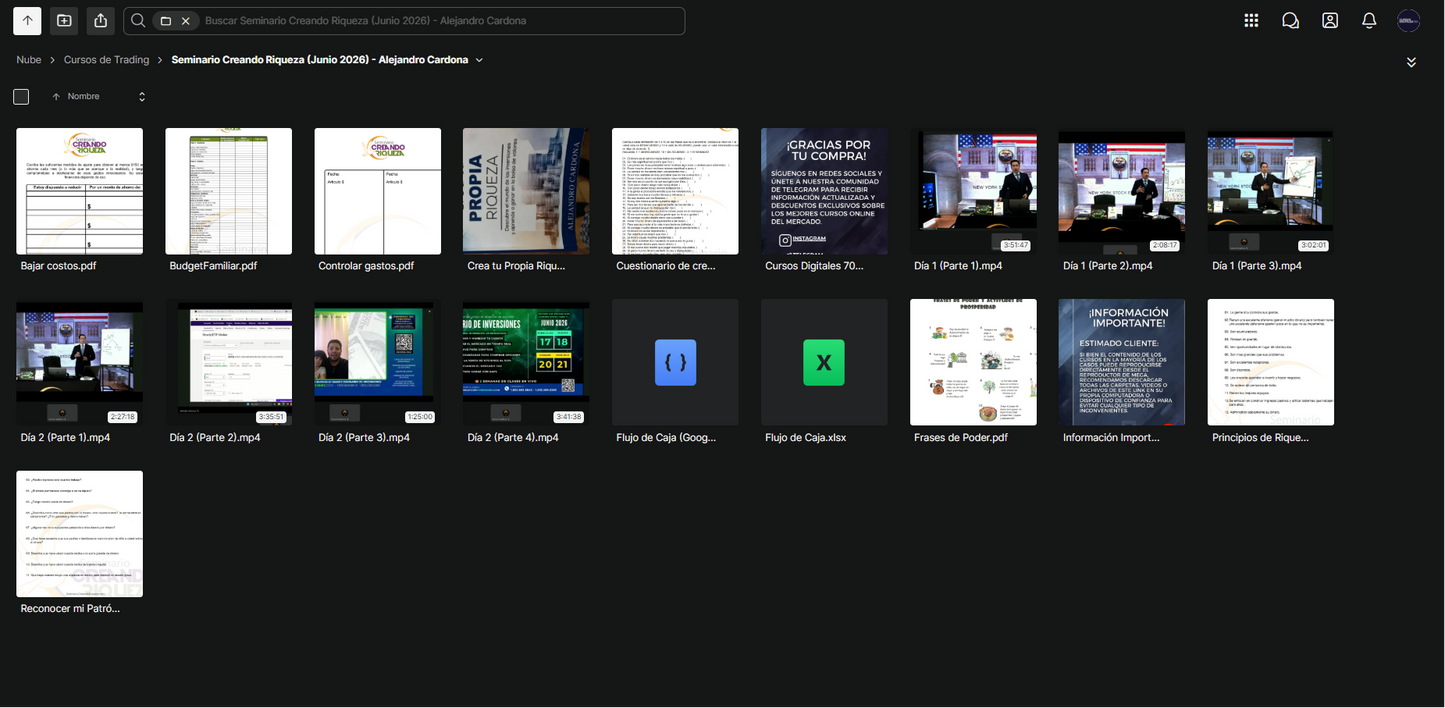Play Día 2 (Parte 2).mp4 video

coord(228,362)
